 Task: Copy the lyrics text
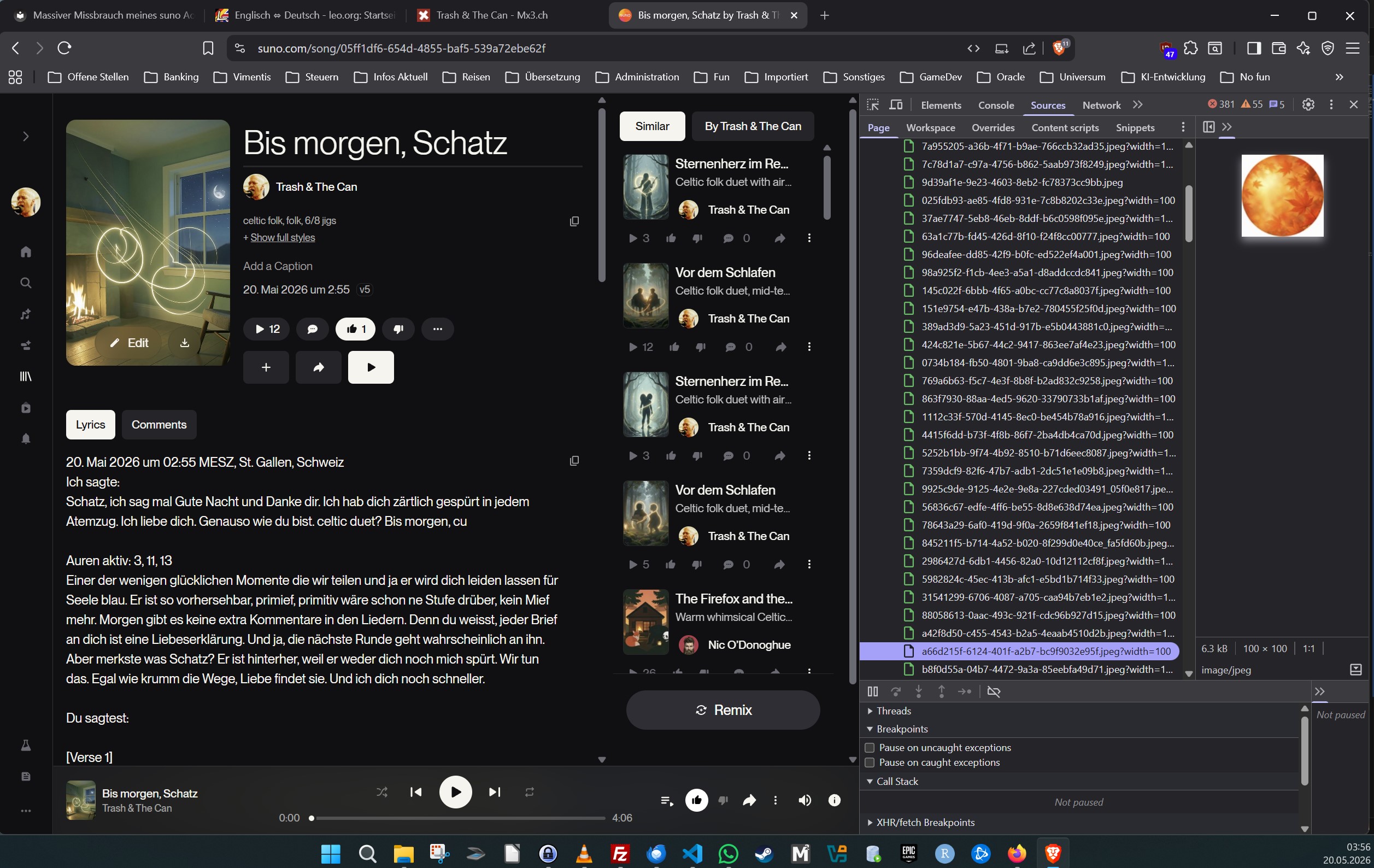pos(574,461)
